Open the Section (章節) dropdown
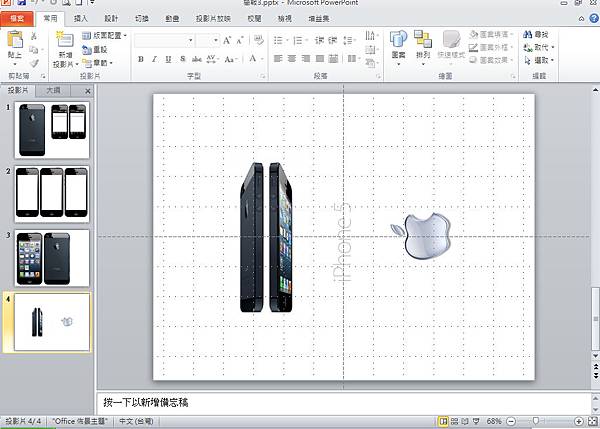This screenshot has height=429, width=600. (x=98, y=63)
